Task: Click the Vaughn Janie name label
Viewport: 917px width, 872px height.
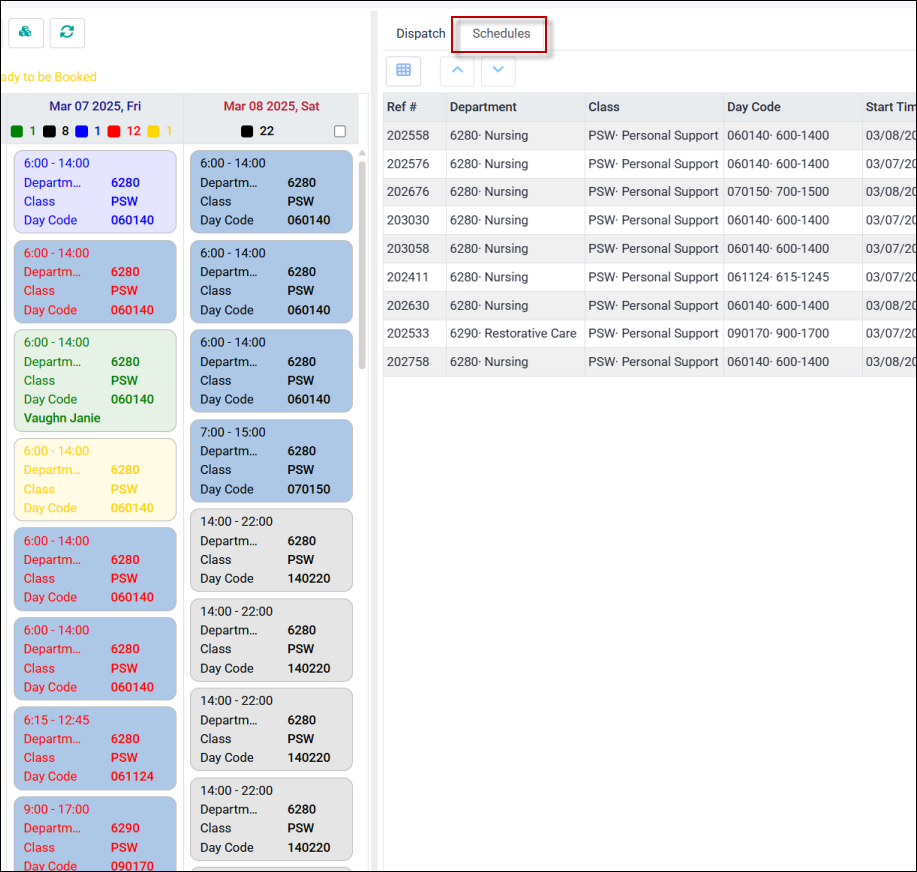Action: coord(62,418)
